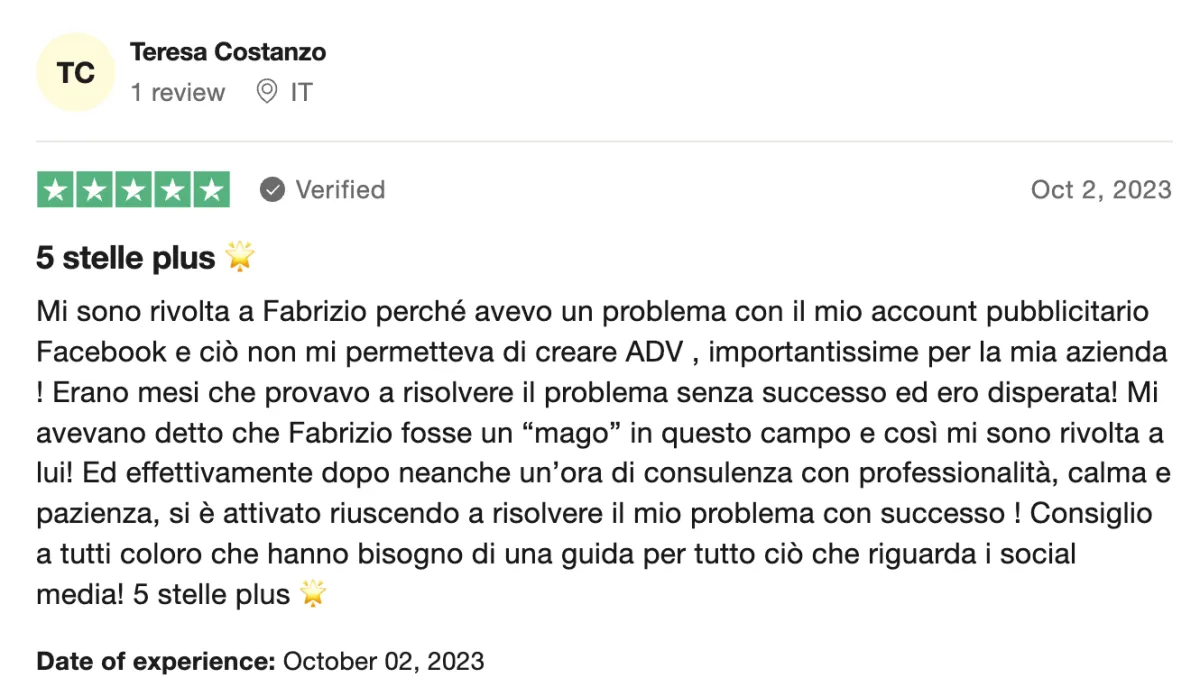Open the Verified label info

(x=340, y=190)
